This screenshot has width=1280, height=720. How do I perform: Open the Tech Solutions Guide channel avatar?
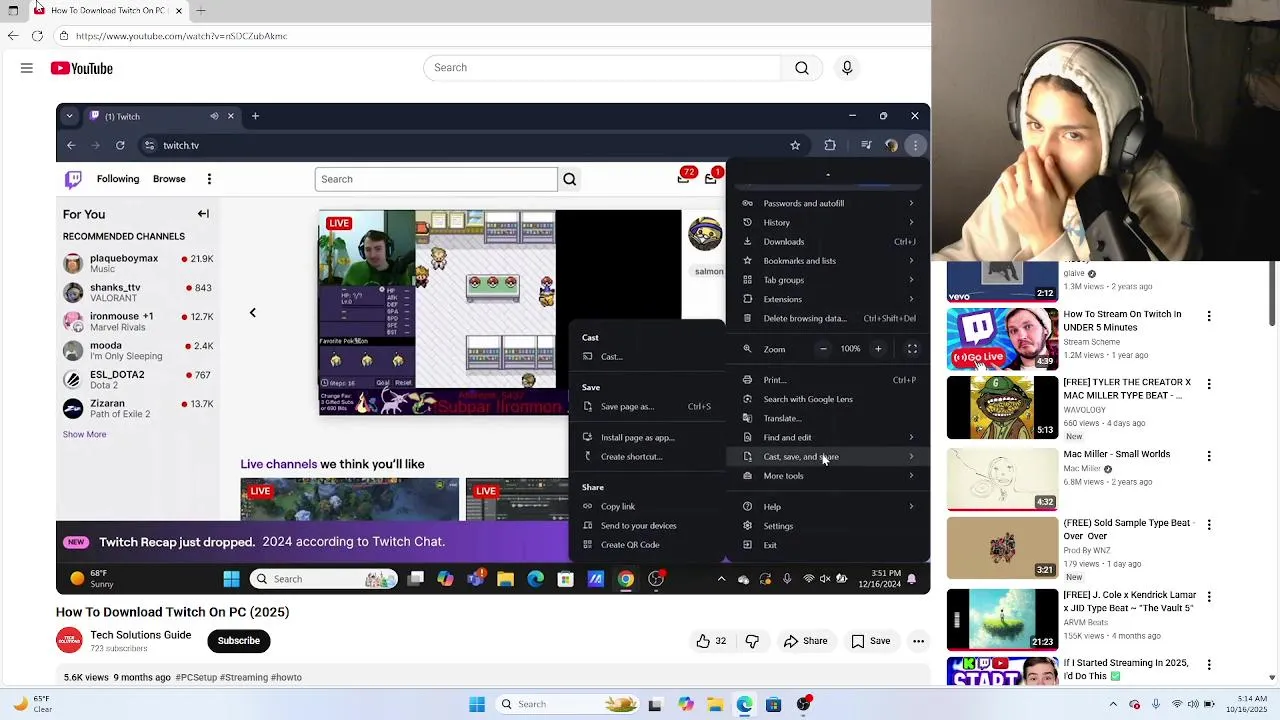[69, 641]
